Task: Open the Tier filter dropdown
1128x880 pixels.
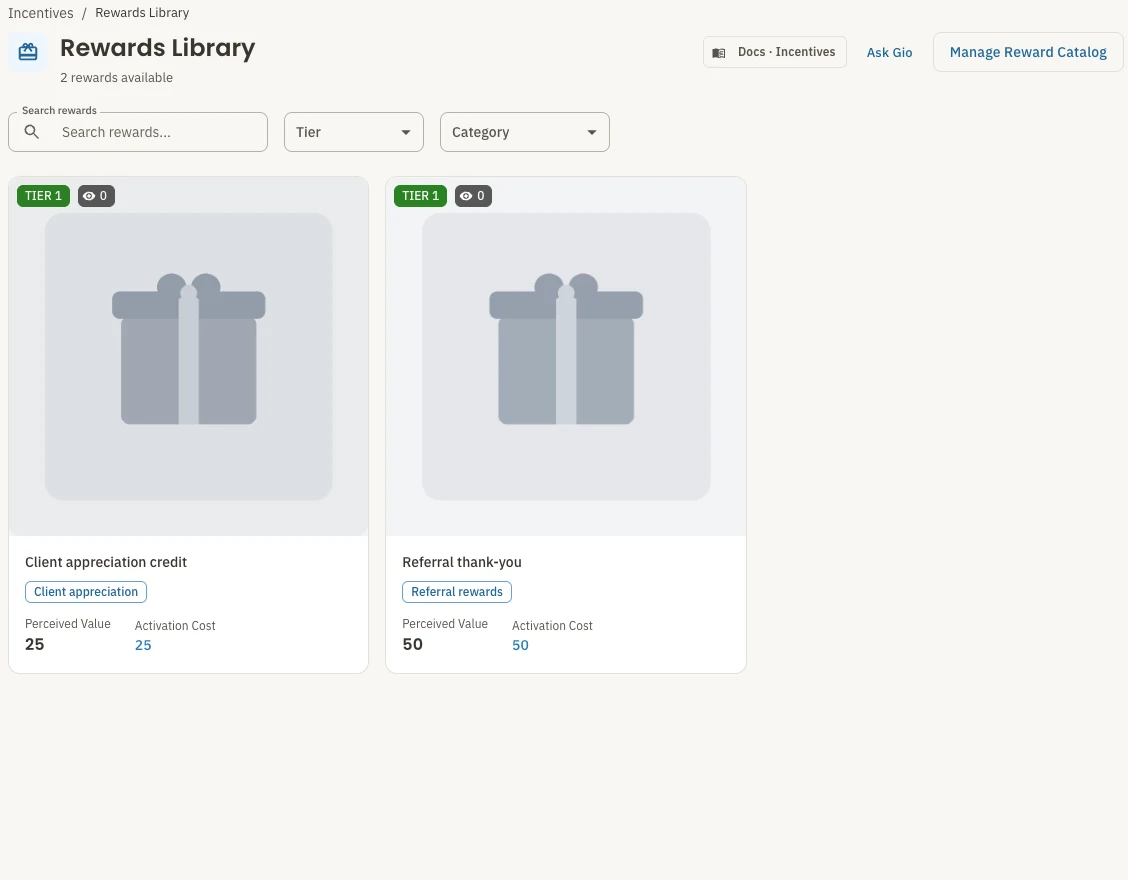Action: point(354,132)
